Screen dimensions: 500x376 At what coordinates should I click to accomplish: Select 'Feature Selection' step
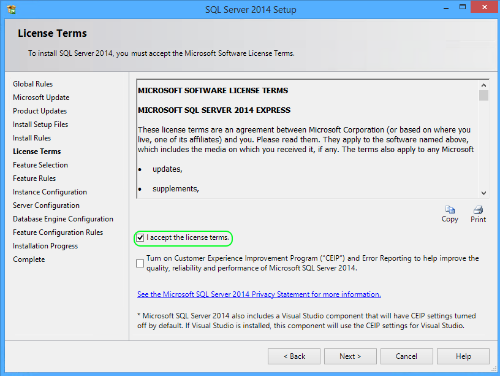40,165
